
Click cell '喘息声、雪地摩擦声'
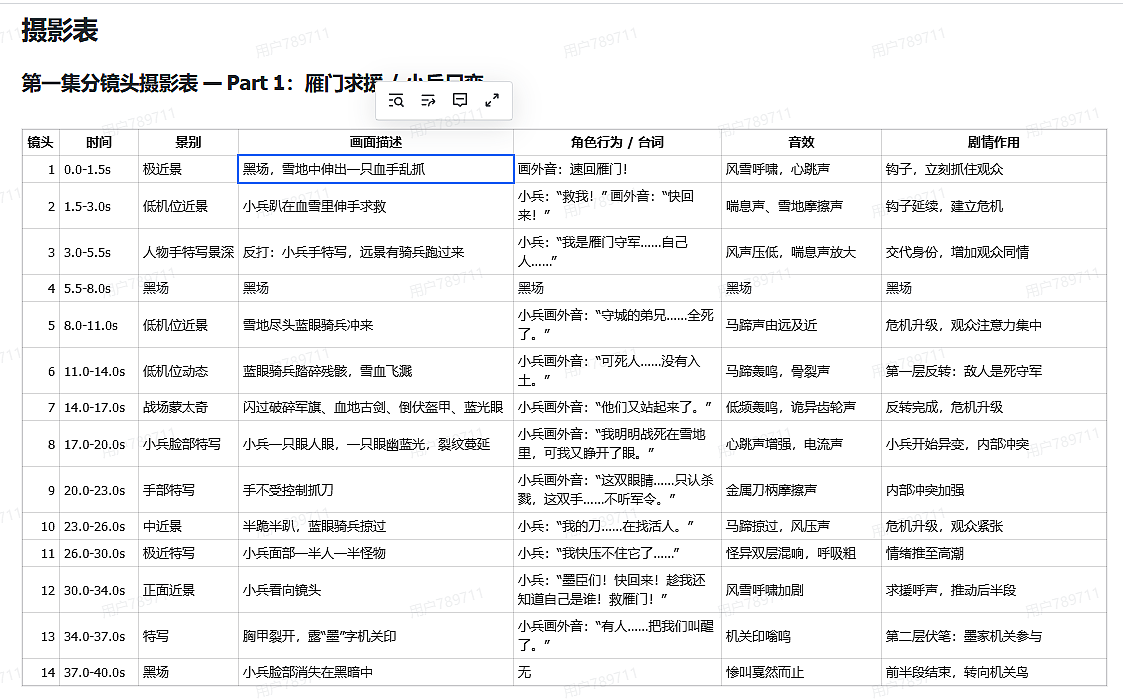801,206
